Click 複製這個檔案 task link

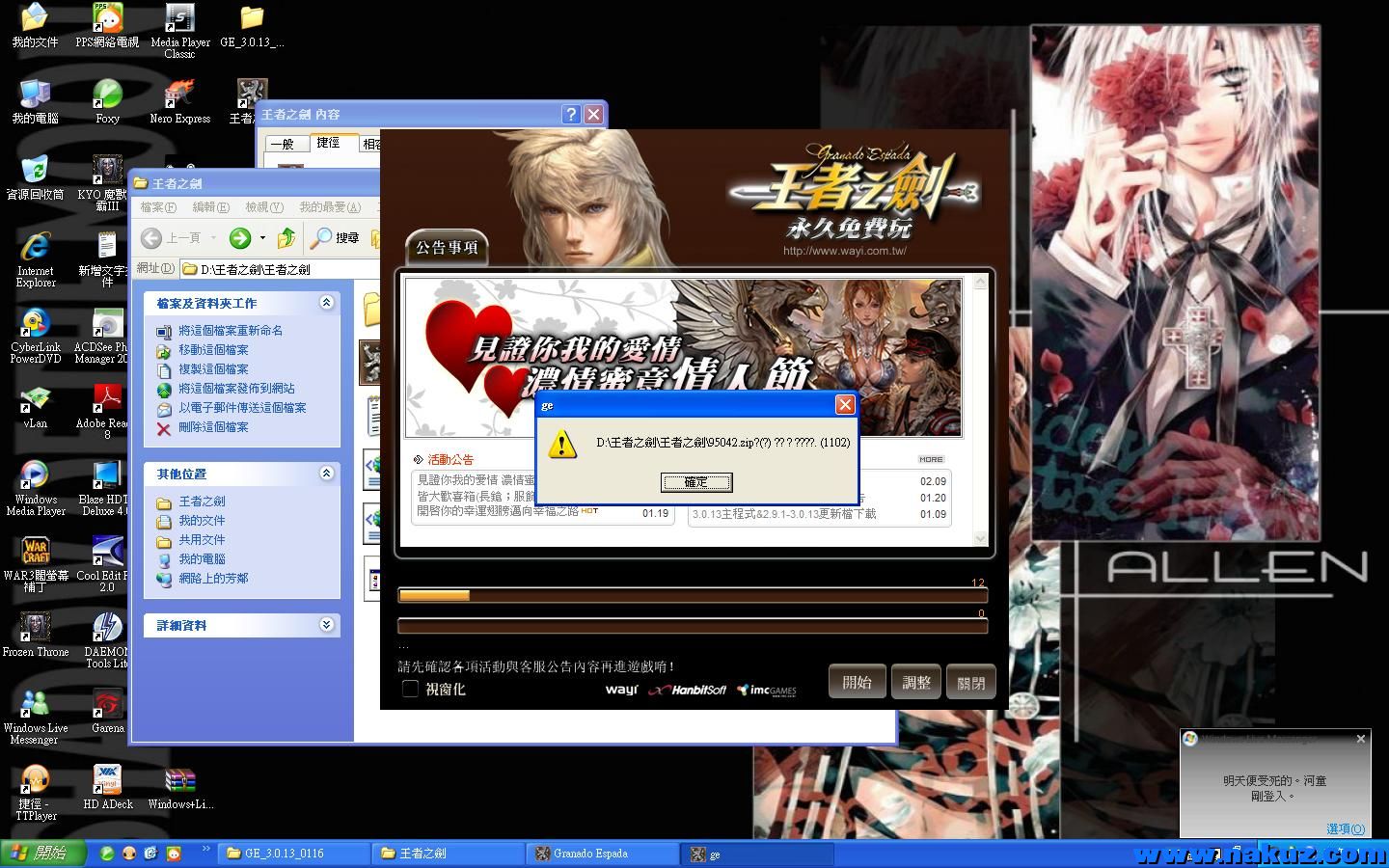pyautogui.click(x=213, y=368)
